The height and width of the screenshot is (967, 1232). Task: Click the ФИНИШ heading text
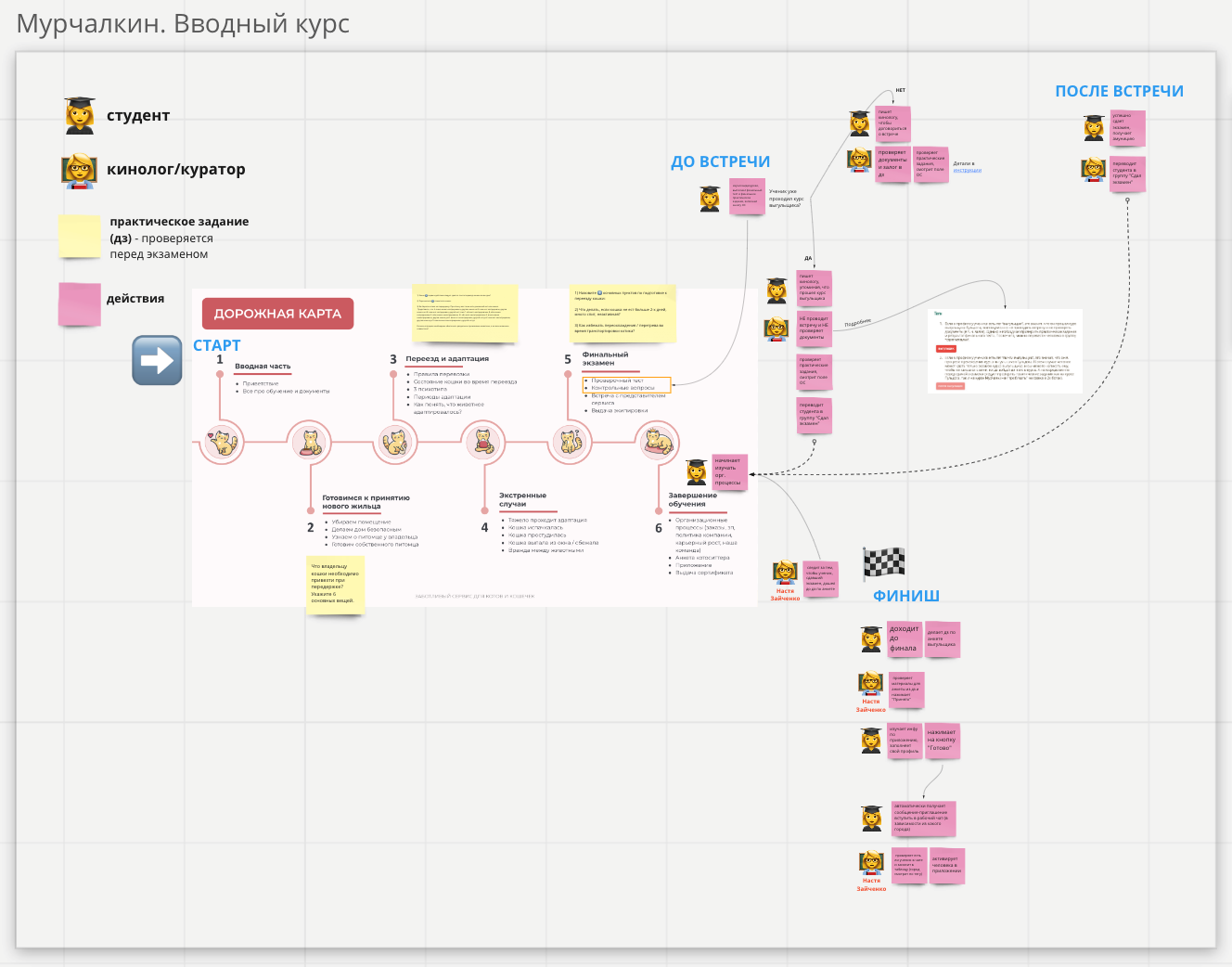[x=905, y=596]
